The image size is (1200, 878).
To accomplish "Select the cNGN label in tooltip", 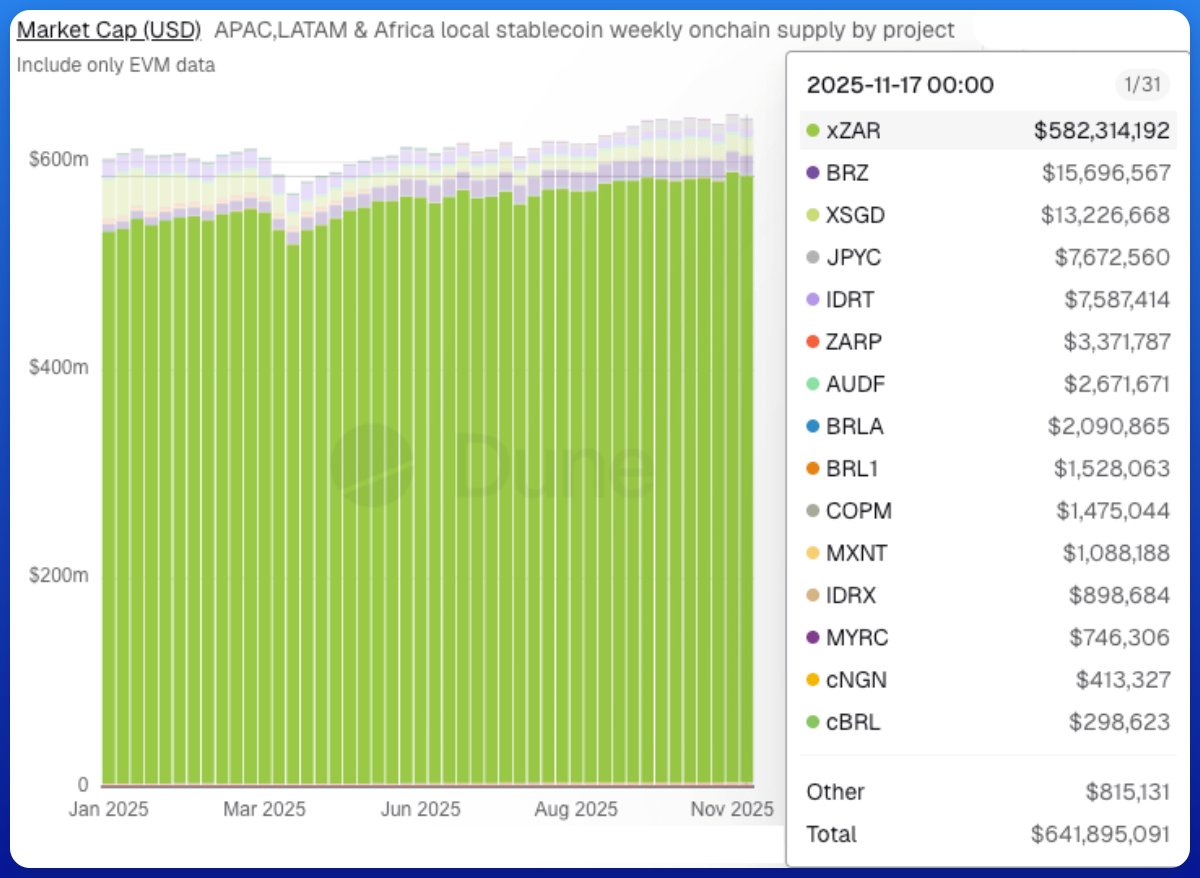I will (x=857, y=680).
